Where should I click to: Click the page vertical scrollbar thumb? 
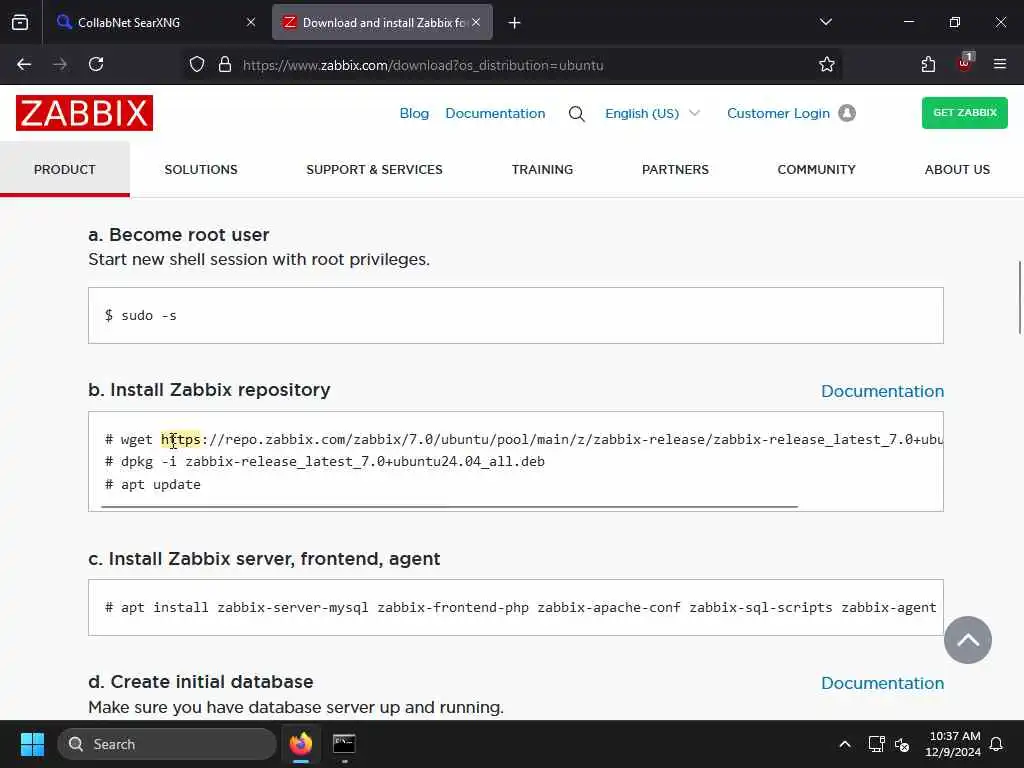(x=1019, y=297)
